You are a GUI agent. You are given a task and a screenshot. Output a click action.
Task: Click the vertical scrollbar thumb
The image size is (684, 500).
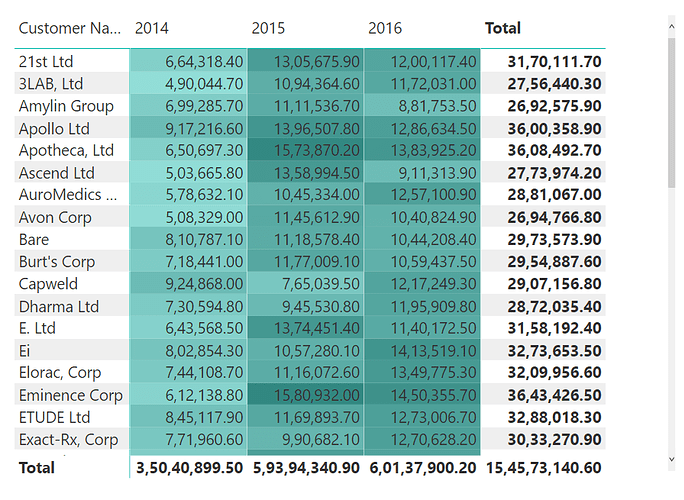pyautogui.click(x=671, y=112)
